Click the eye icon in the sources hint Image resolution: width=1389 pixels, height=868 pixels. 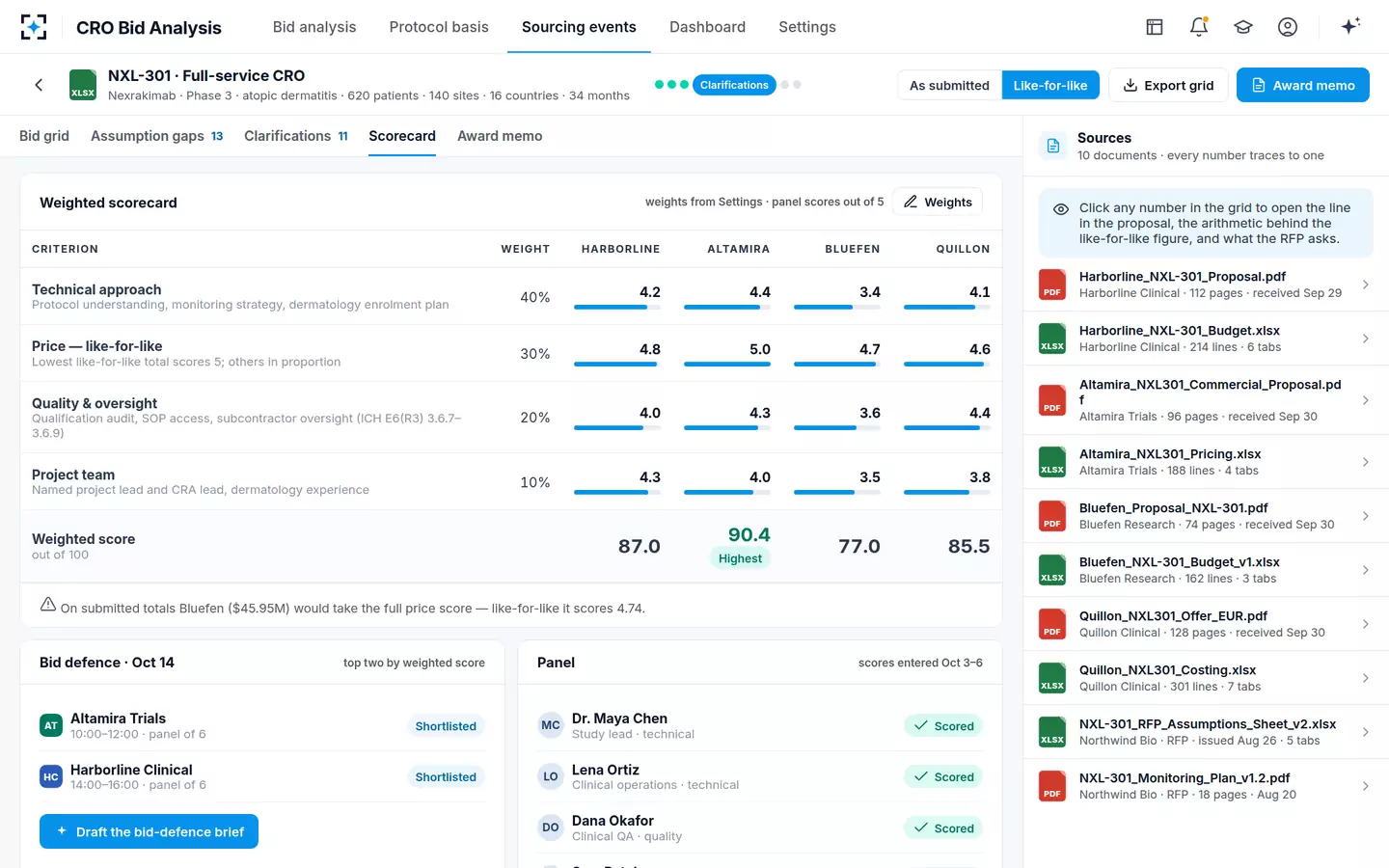click(x=1061, y=209)
